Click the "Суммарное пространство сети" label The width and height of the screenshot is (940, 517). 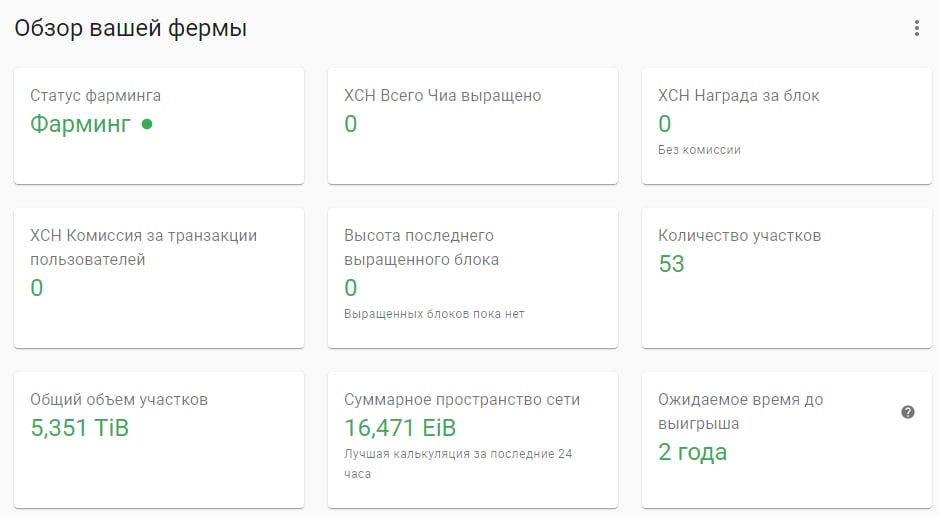(x=462, y=399)
